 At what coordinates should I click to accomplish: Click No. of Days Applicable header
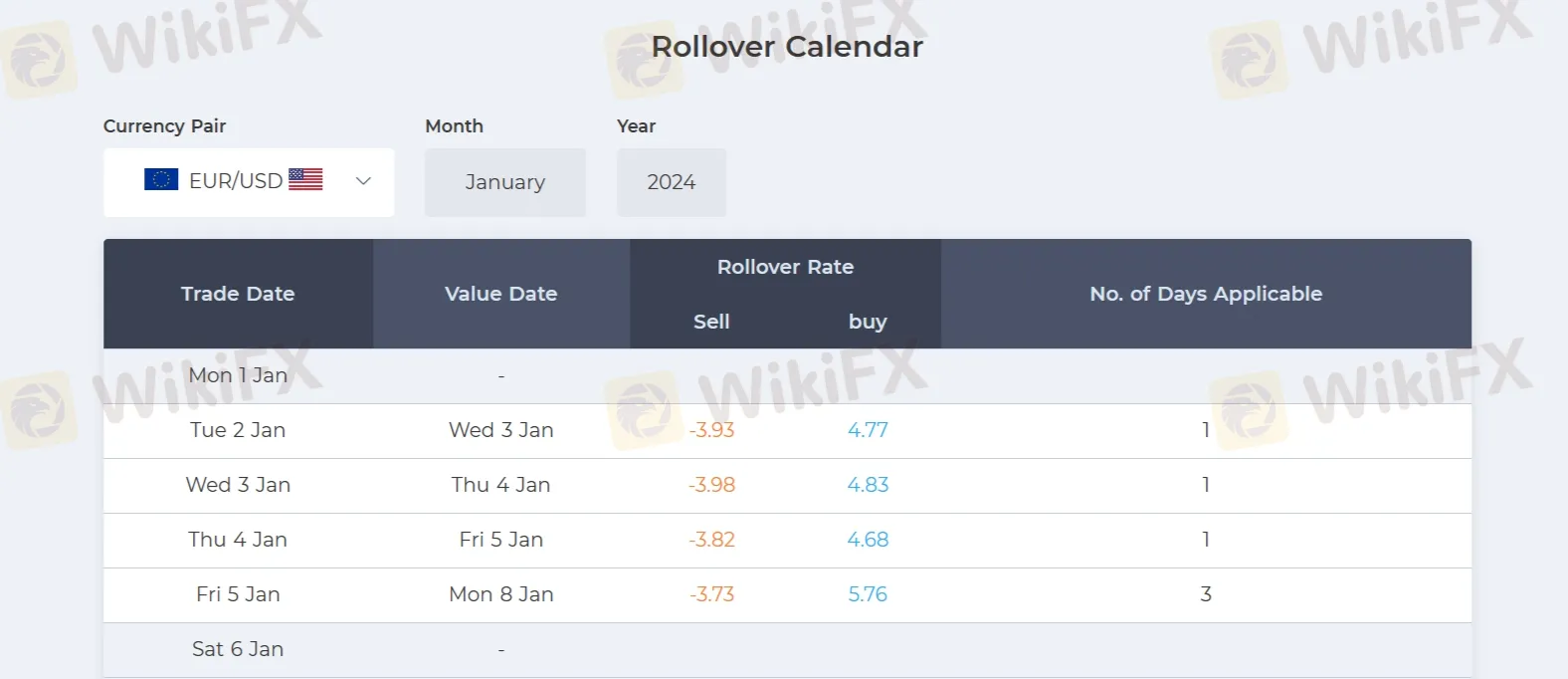tap(1206, 294)
